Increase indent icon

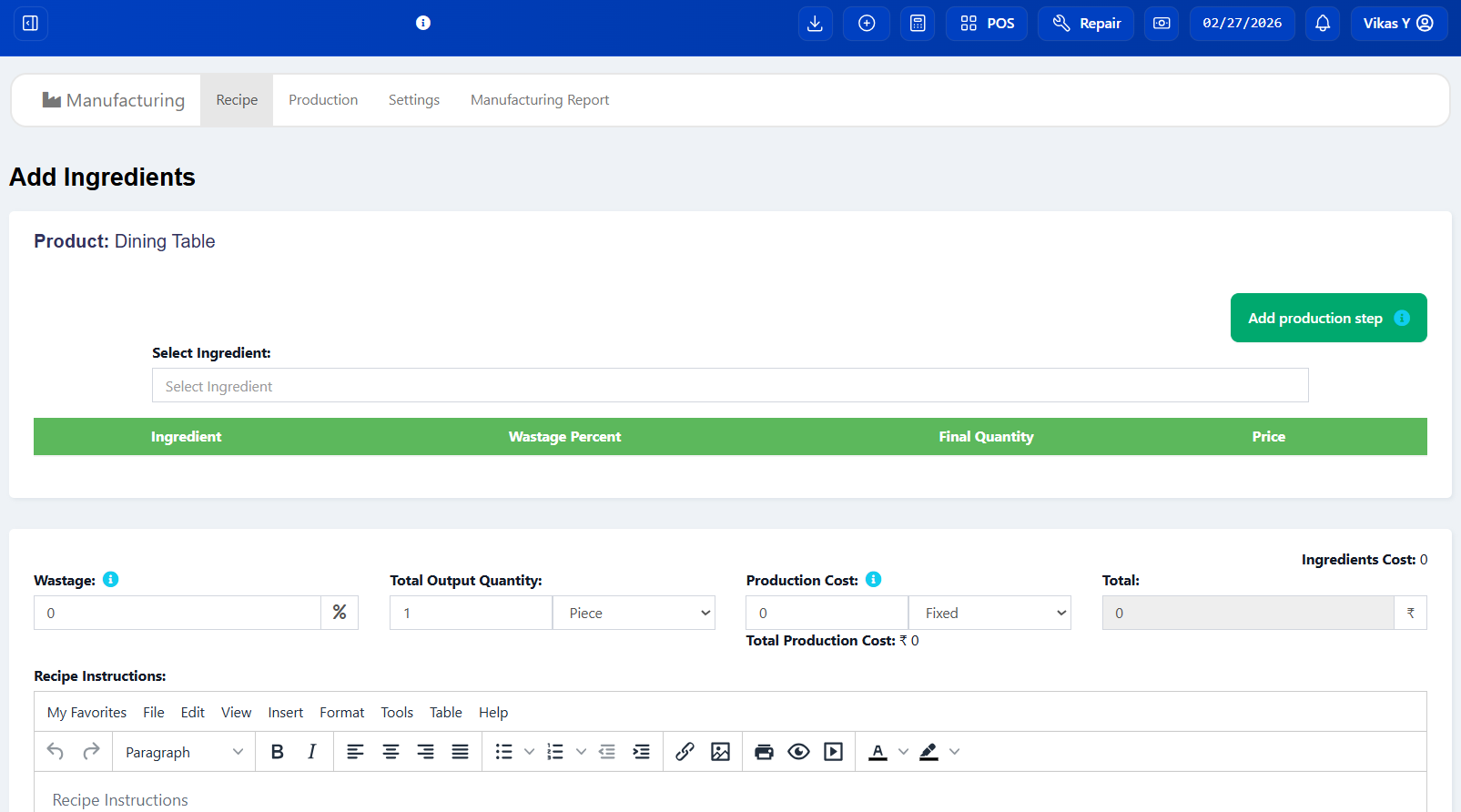click(642, 751)
